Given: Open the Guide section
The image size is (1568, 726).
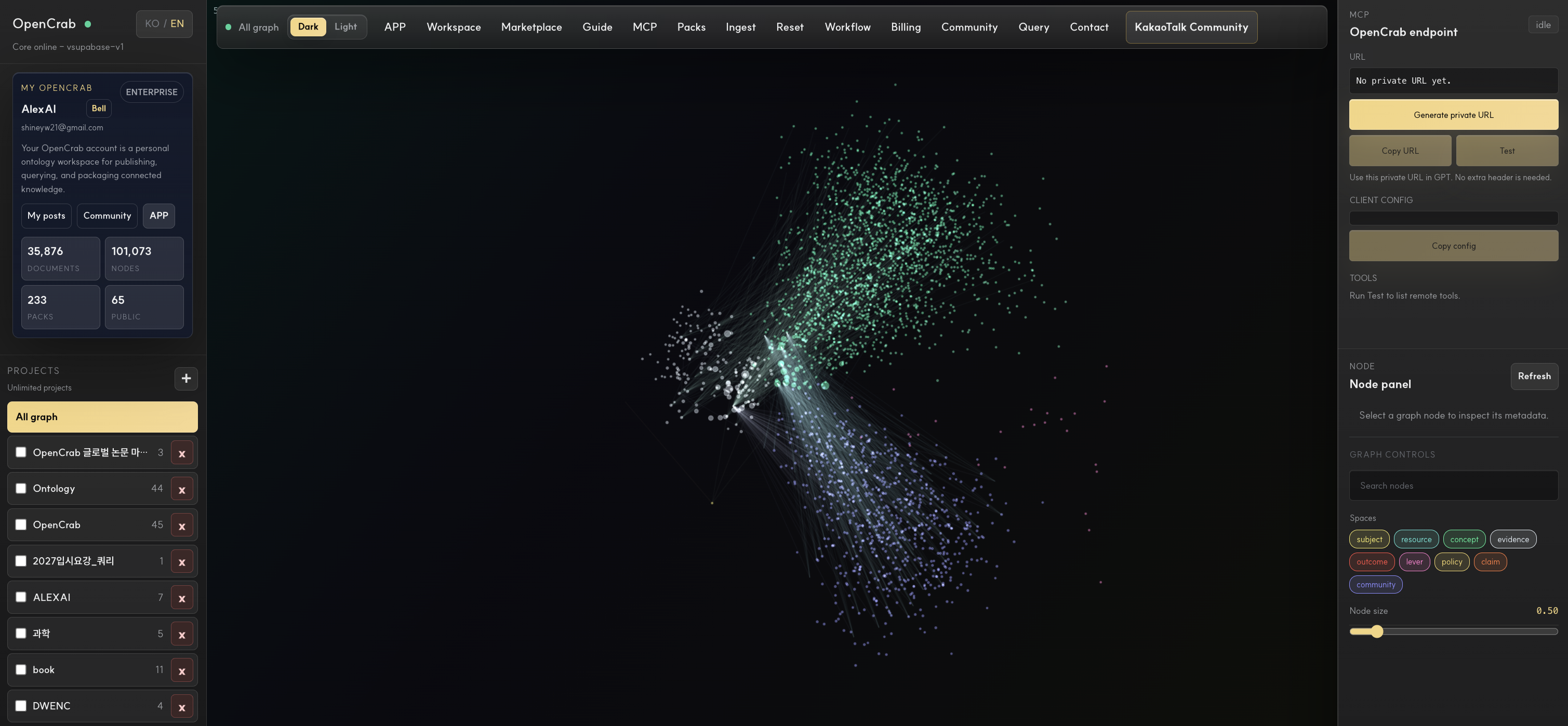Looking at the screenshot, I should point(597,27).
